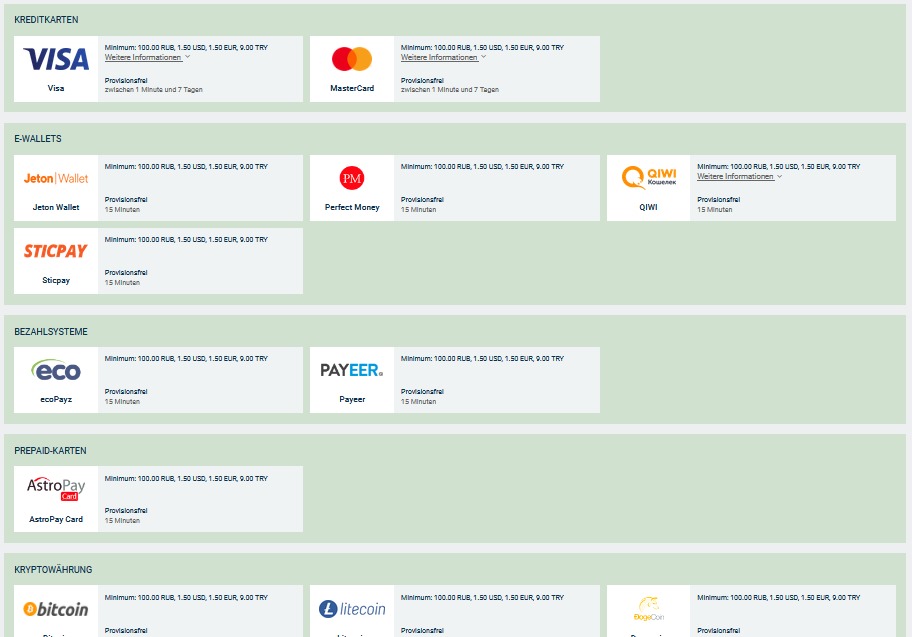The image size is (912, 637).
Task: Click the Minimum amounts text for Perfect Money
Action: 482,166
